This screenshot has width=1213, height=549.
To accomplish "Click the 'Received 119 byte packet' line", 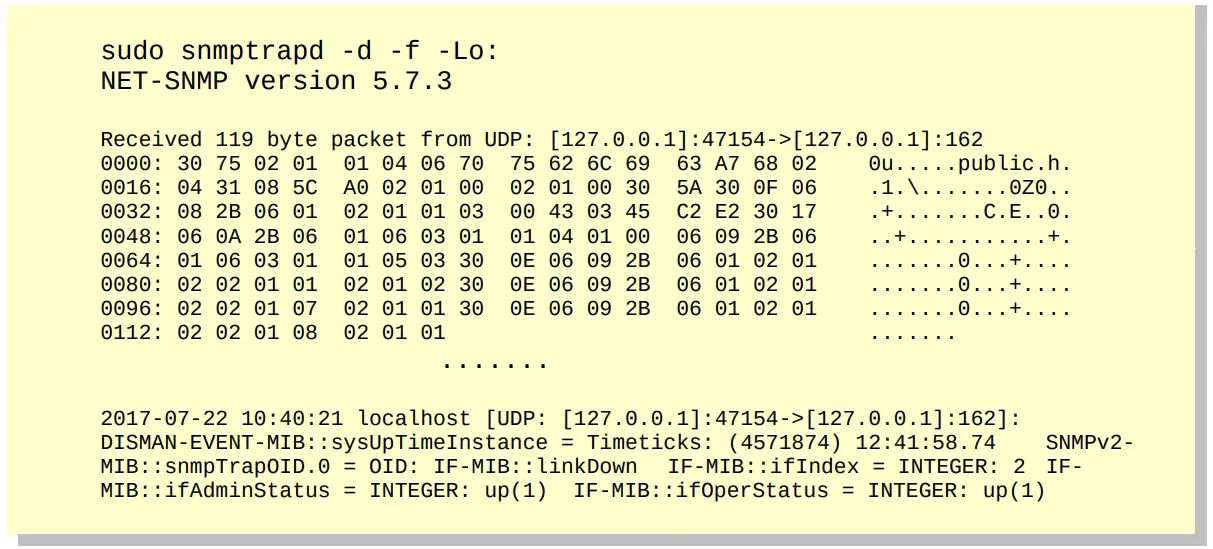I will 542,140.
